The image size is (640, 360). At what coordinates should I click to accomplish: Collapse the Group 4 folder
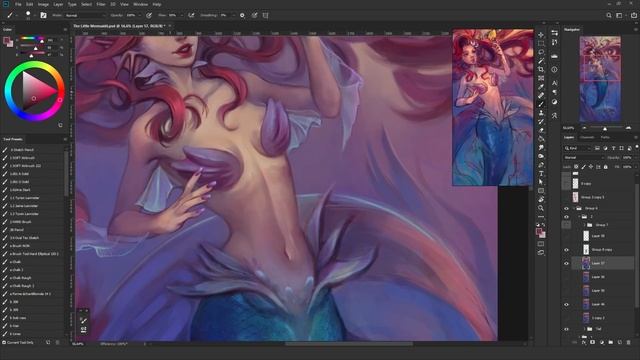pos(574,208)
